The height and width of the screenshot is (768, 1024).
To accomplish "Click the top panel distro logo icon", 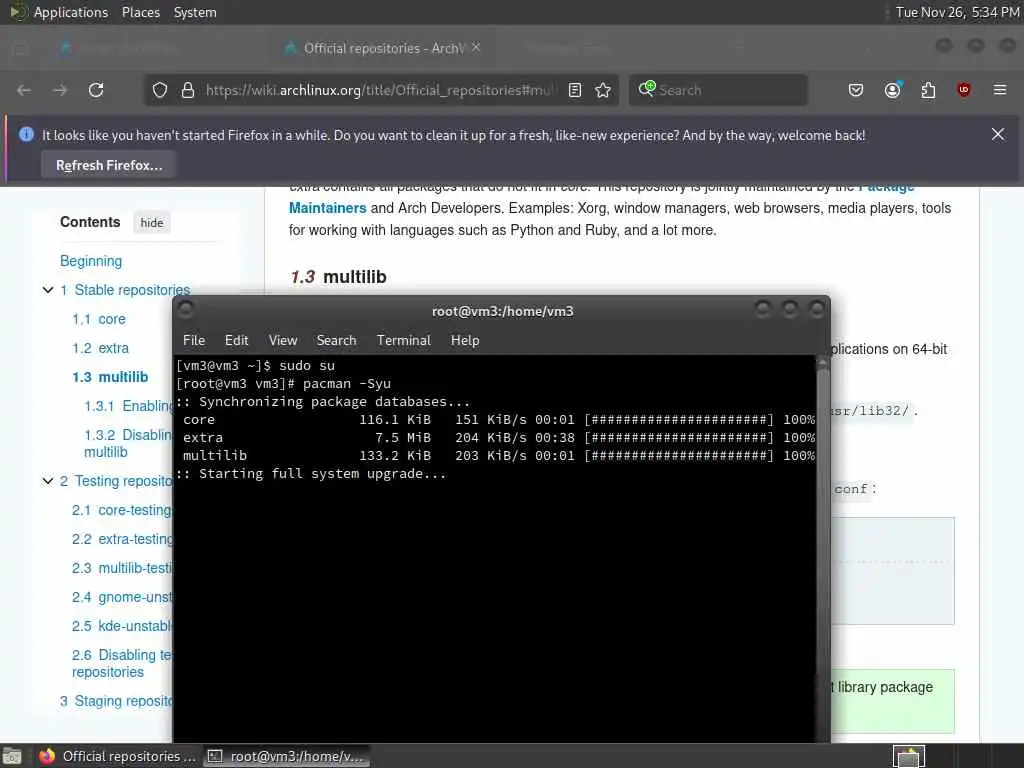I will [16, 12].
